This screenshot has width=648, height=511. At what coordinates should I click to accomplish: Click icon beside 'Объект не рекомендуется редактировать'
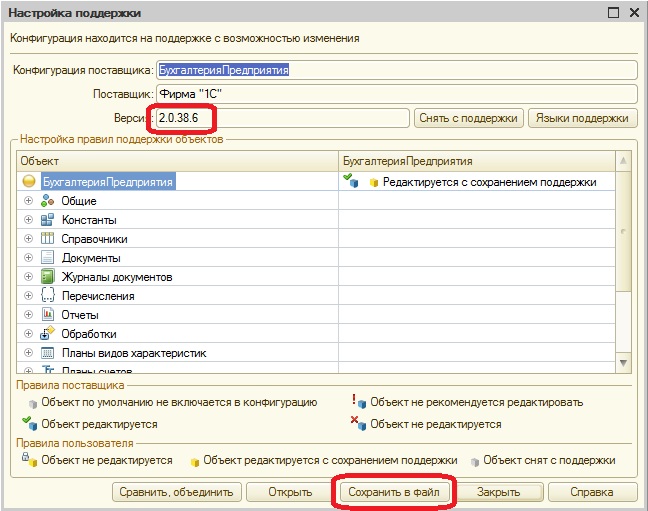pyautogui.click(x=359, y=401)
